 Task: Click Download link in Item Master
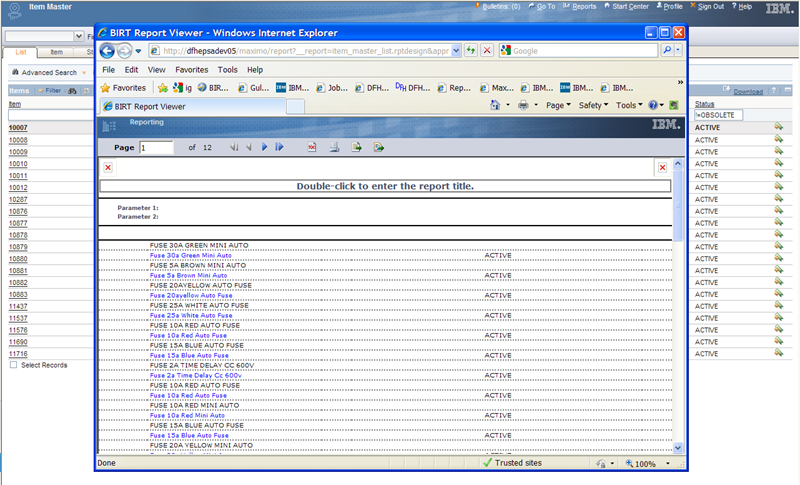[x=748, y=91]
